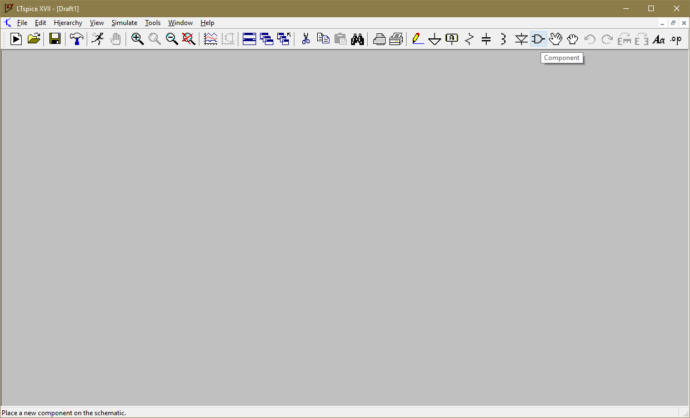Select the Label Net tool
Viewport: 690px width, 418px height.
(x=452, y=39)
